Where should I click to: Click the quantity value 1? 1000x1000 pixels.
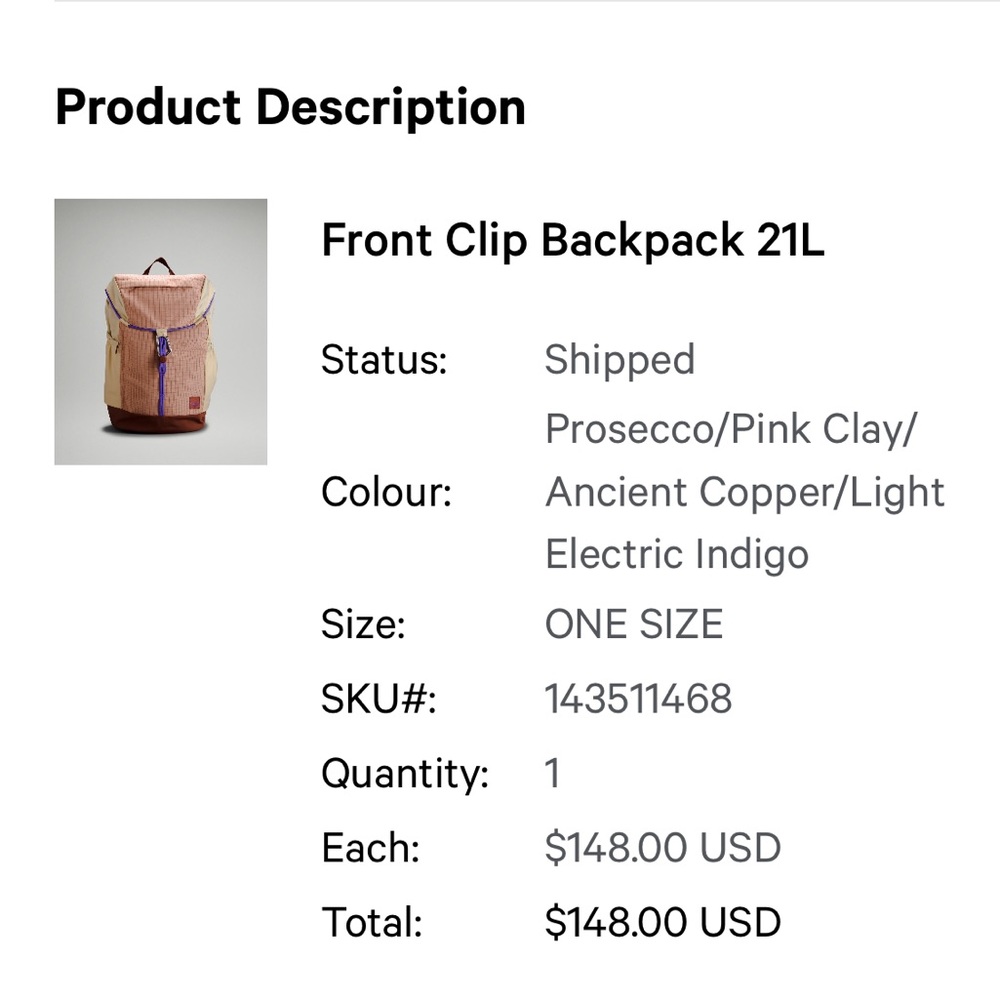(552, 774)
